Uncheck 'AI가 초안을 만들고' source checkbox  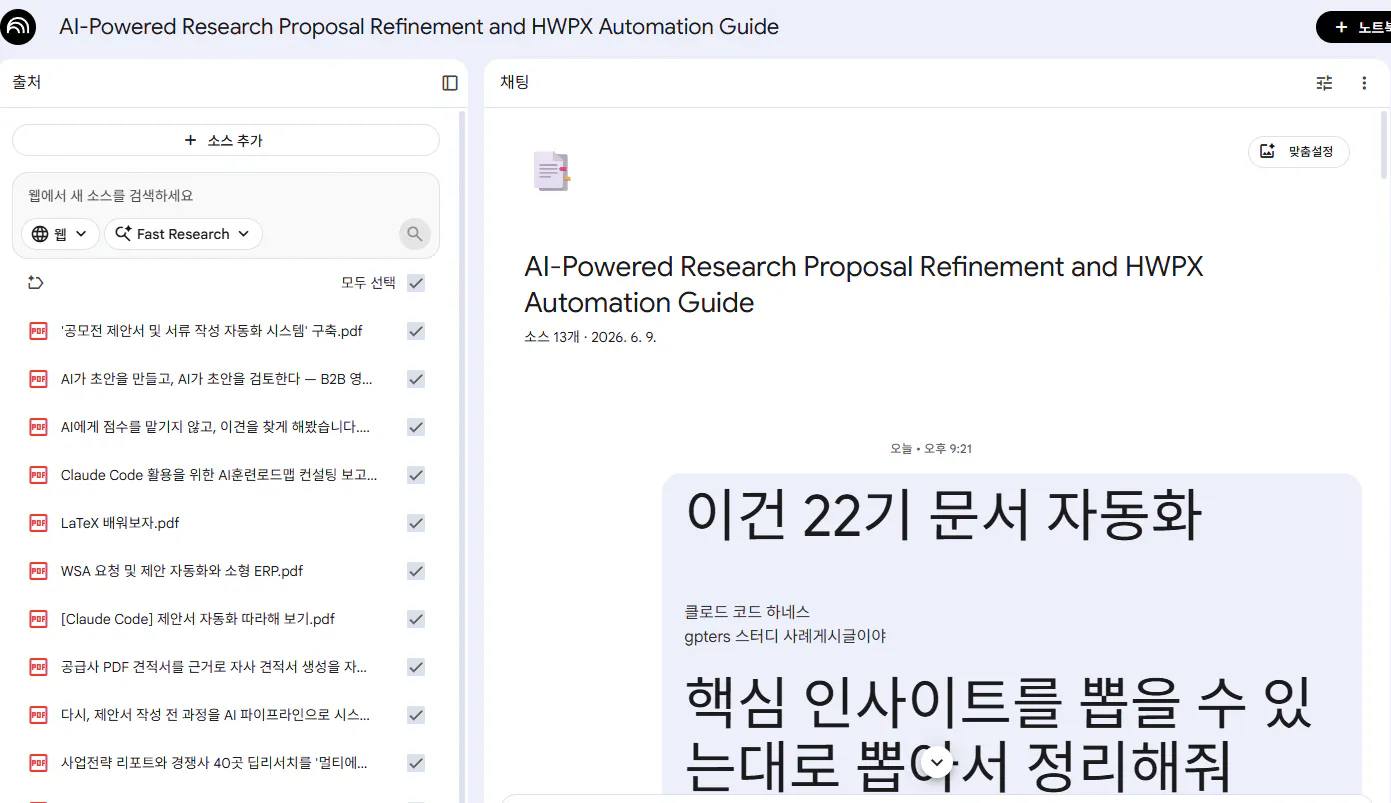coord(416,379)
